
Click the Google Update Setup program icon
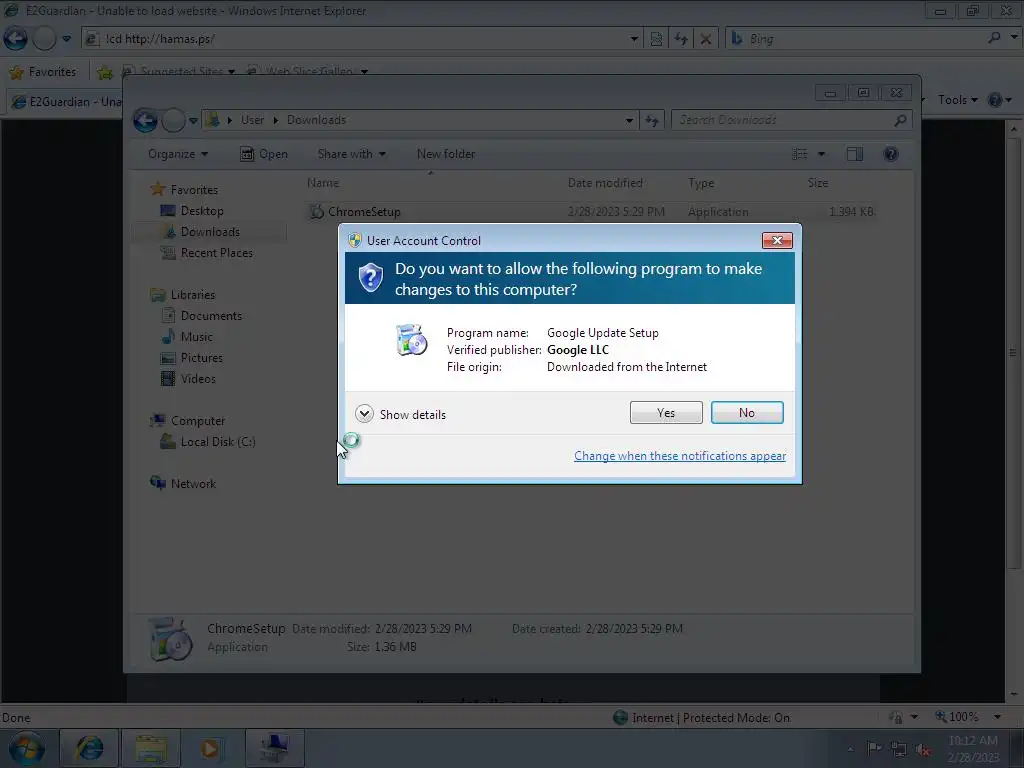point(411,340)
